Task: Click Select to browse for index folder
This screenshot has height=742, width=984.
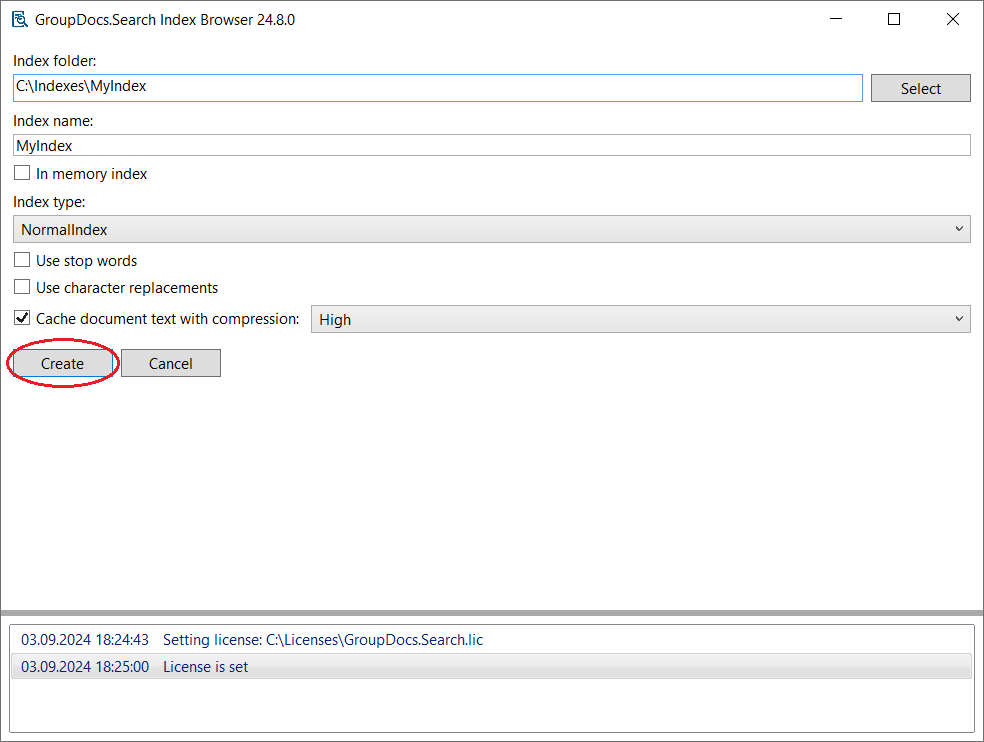Action: coord(920,88)
